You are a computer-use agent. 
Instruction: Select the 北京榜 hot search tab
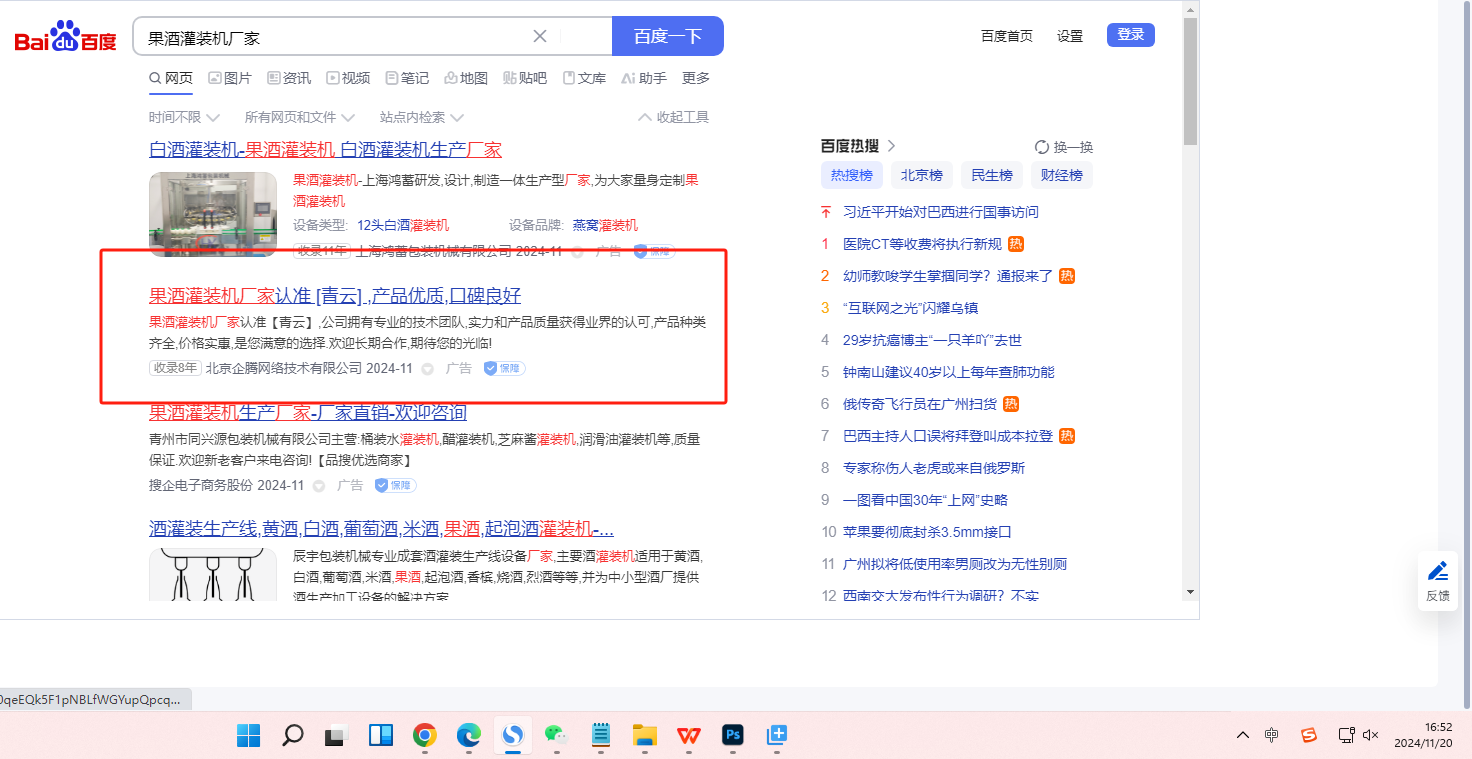[x=921, y=175]
